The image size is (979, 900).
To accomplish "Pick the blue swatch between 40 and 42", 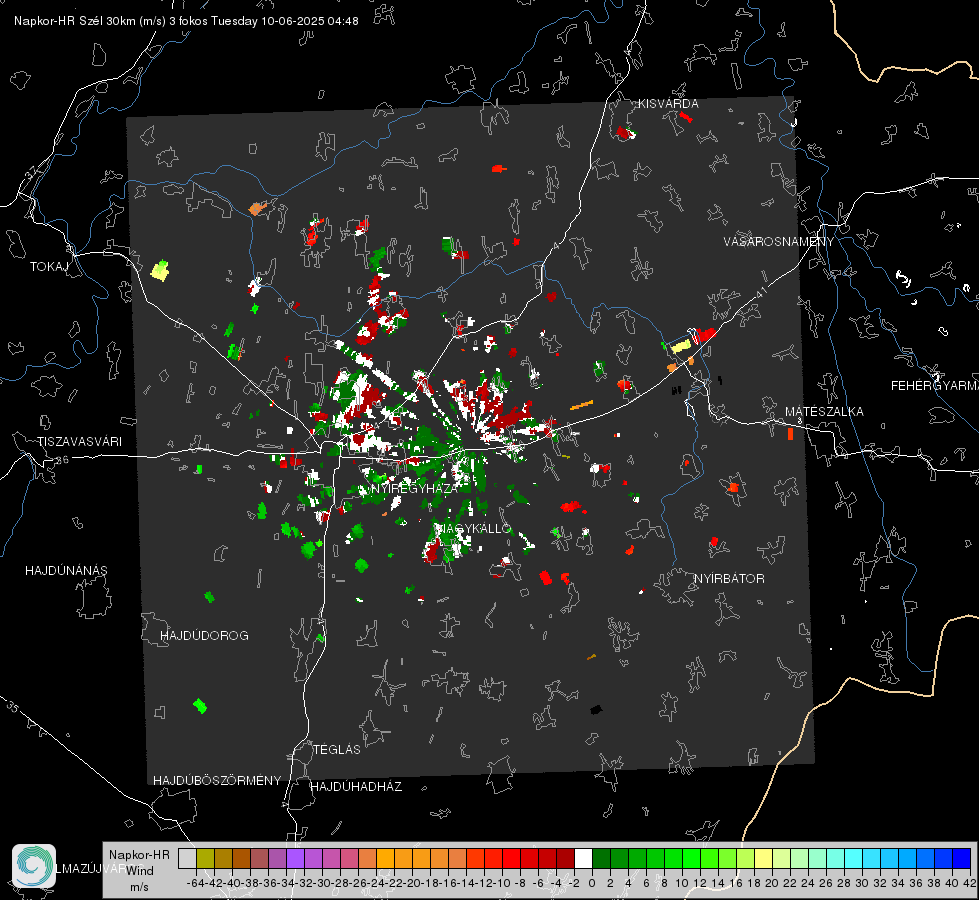I will pos(961,858).
